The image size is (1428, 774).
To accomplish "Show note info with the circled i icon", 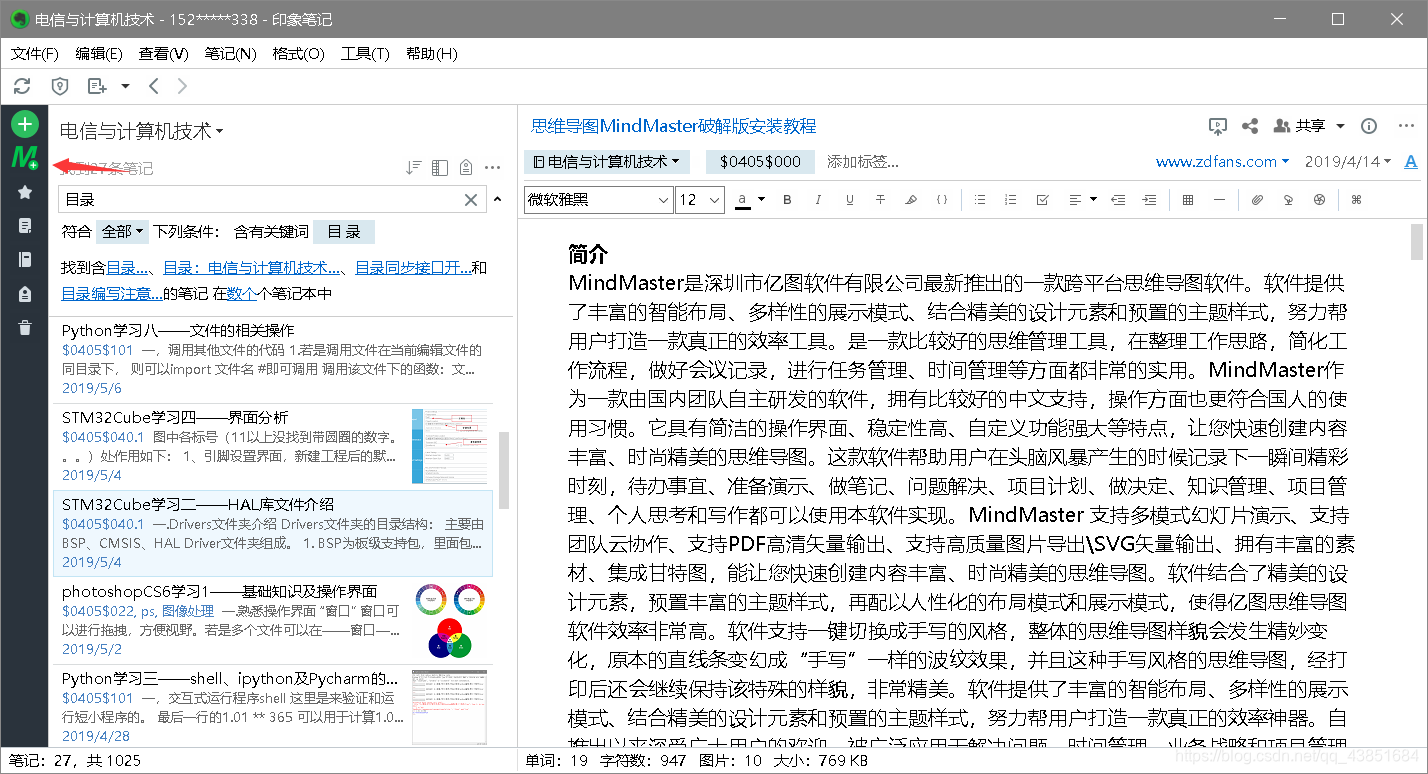I will (1370, 126).
